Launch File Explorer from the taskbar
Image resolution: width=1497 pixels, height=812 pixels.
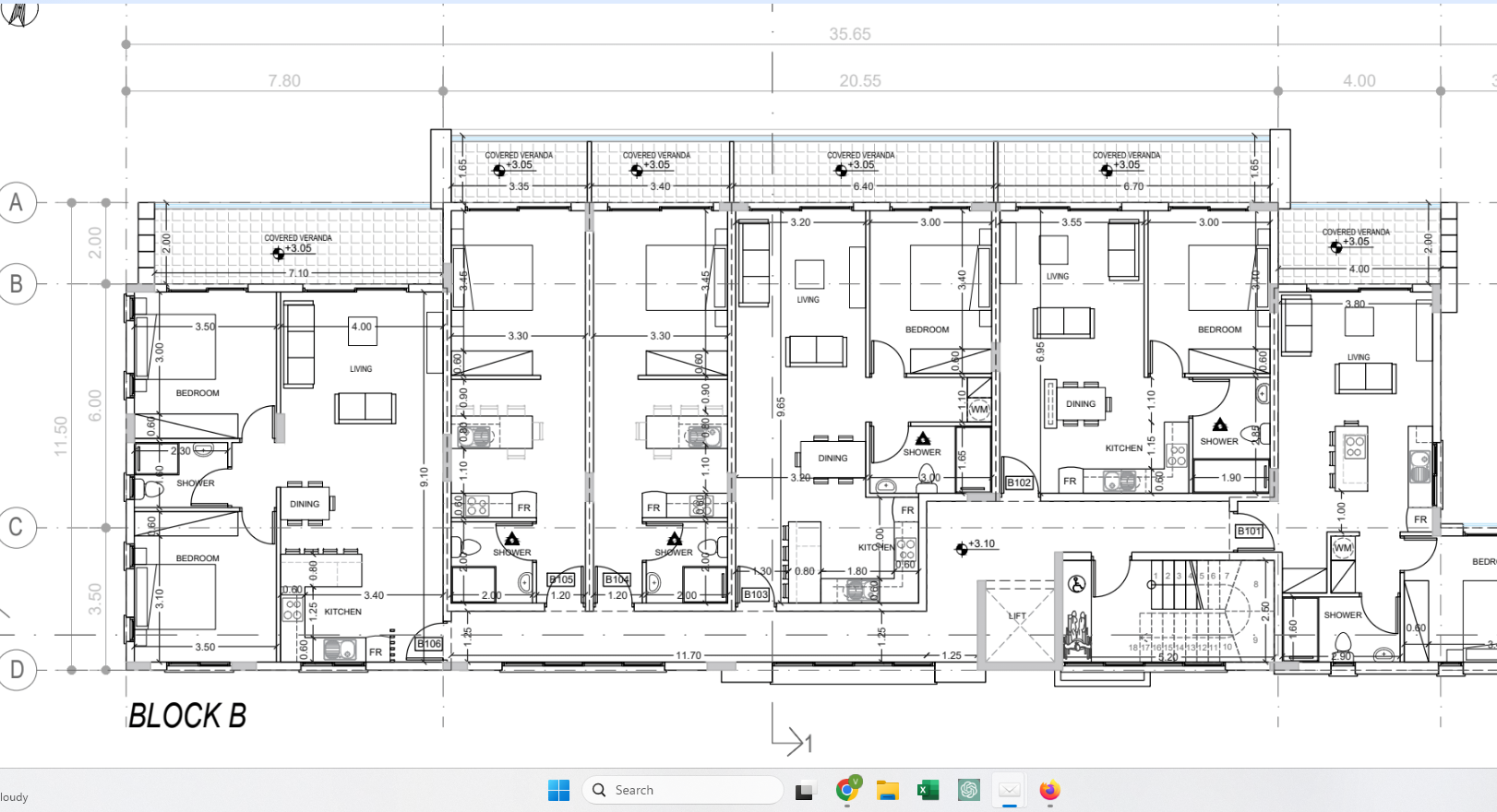pyautogui.click(x=888, y=791)
